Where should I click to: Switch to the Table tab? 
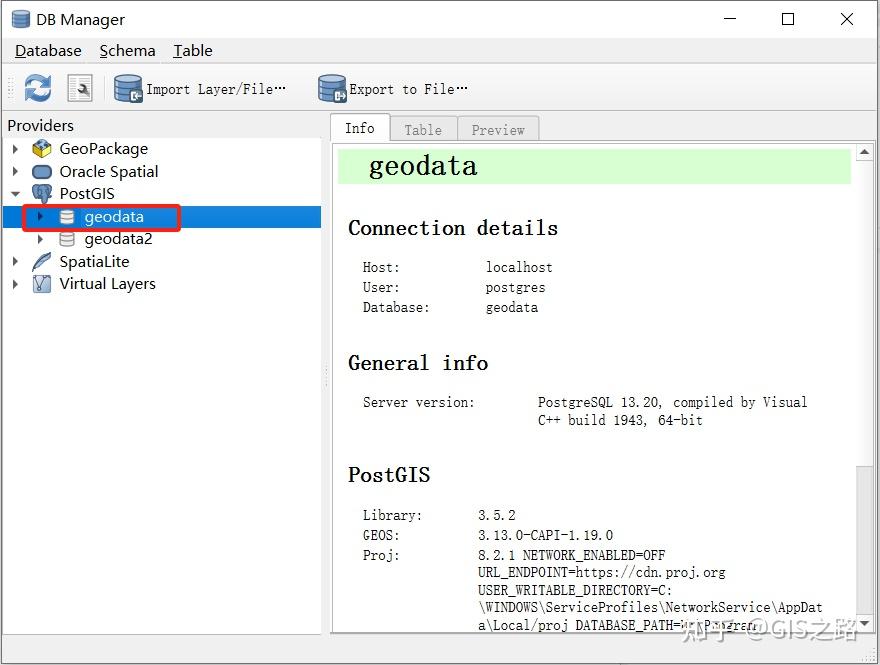tap(422, 128)
